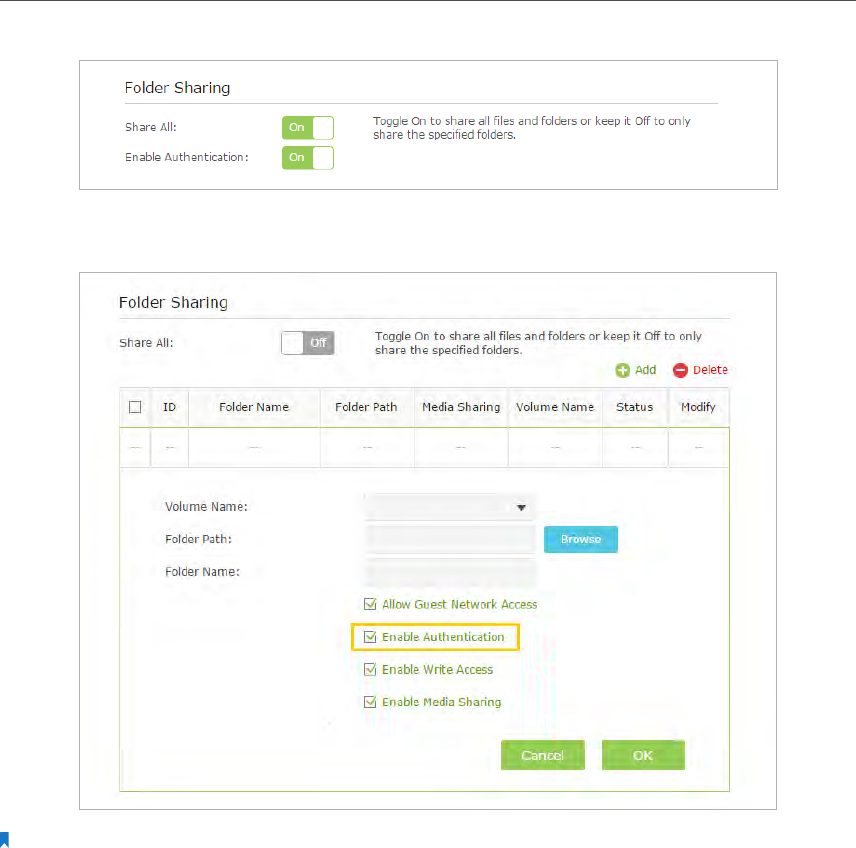Viewport: 856px width, 848px height.
Task: Click the Folder Path input field
Action: coord(449,539)
